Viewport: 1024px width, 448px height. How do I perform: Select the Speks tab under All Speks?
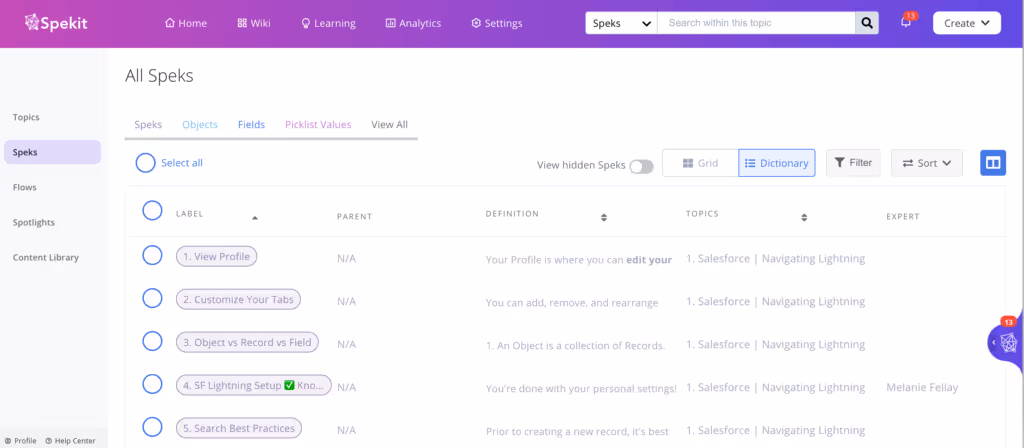[148, 124]
